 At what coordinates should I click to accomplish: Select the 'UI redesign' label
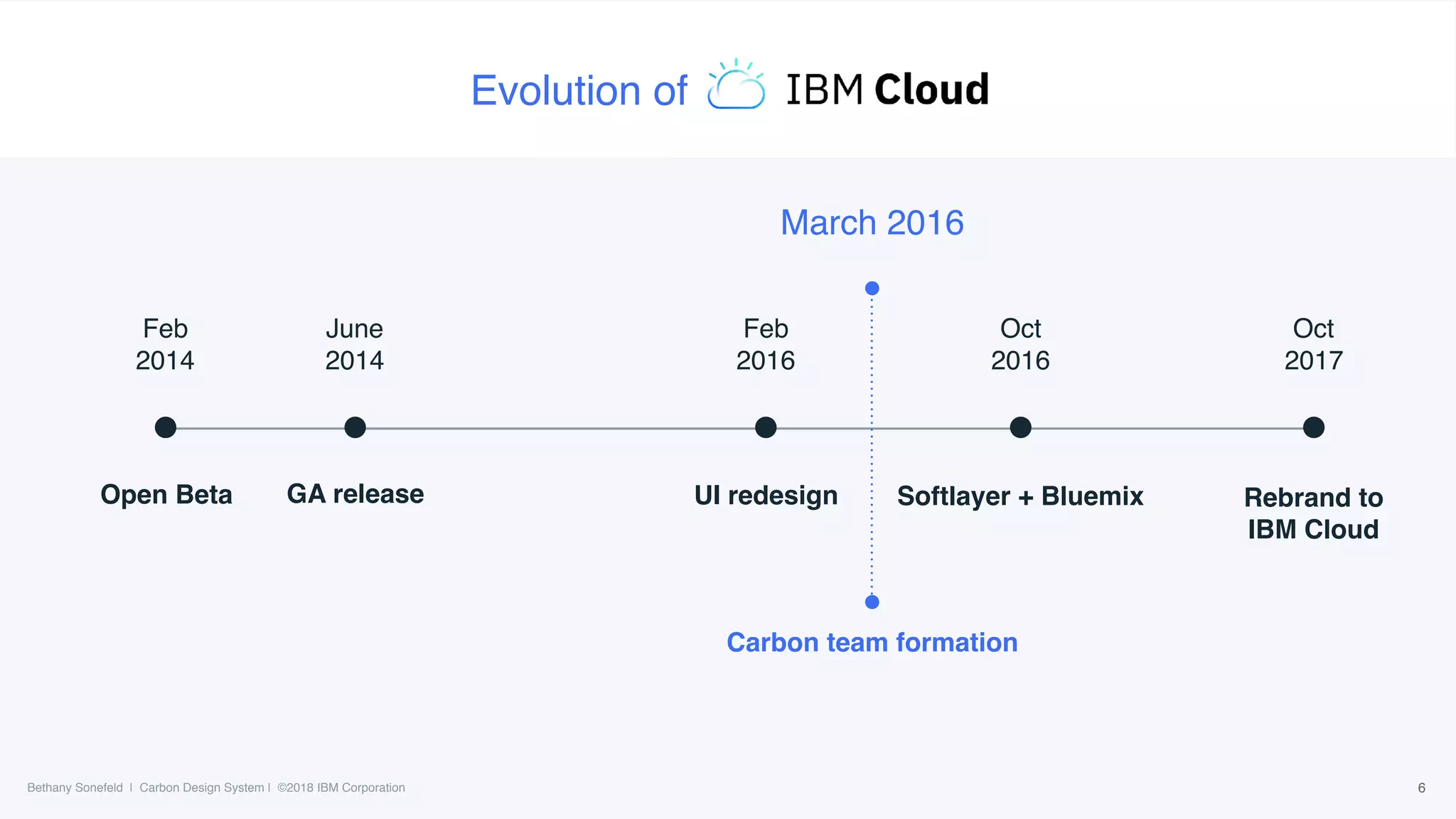click(766, 496)
